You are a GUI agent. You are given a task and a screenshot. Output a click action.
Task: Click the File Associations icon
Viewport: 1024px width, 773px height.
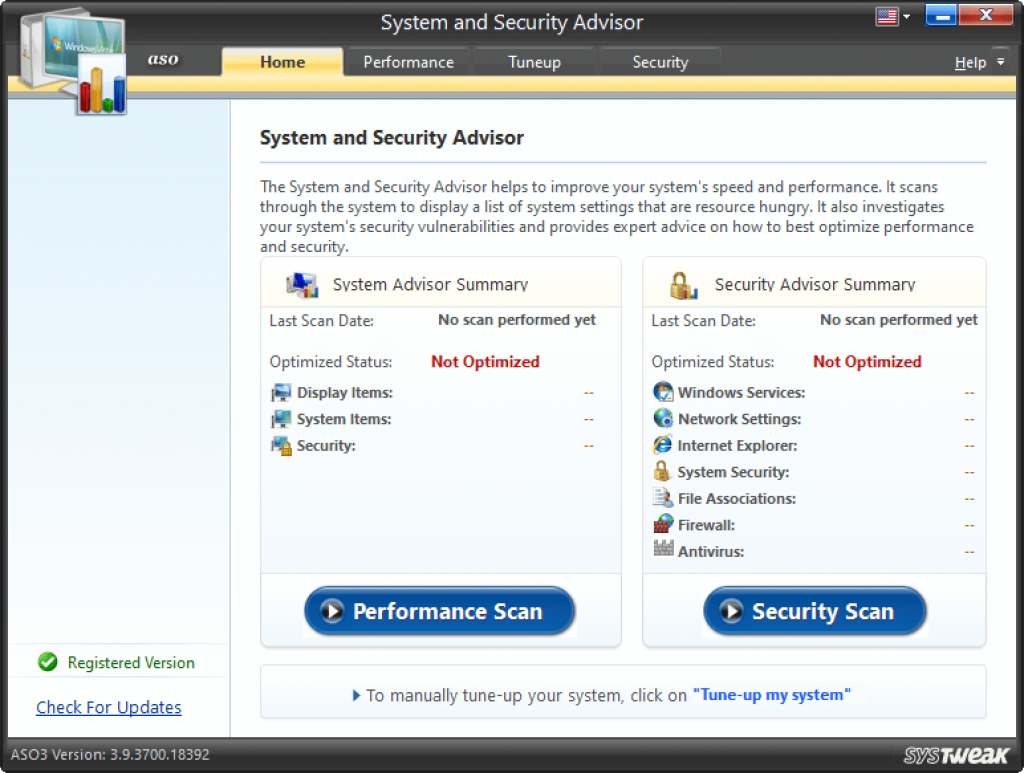click(663, 497)
